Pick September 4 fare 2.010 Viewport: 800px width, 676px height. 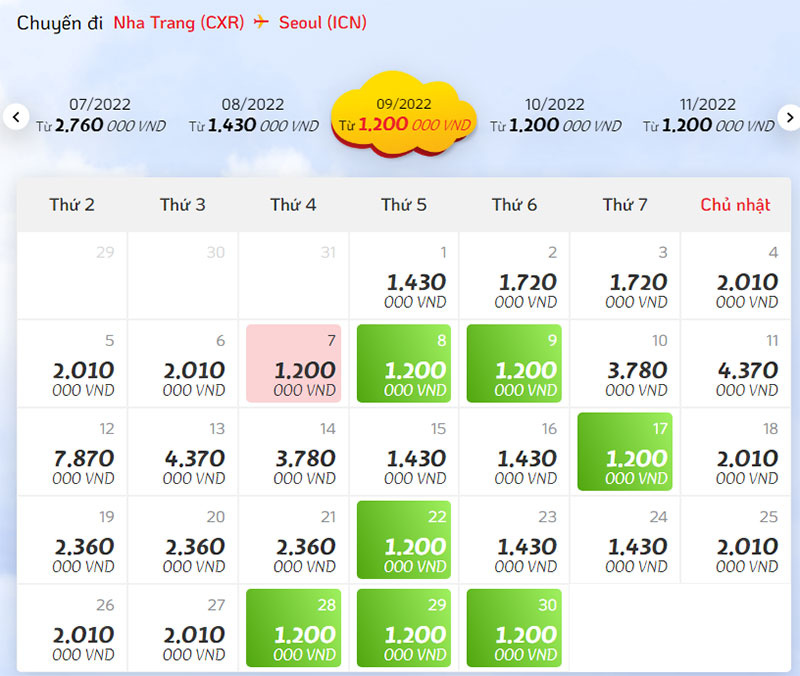pos(736,276)
